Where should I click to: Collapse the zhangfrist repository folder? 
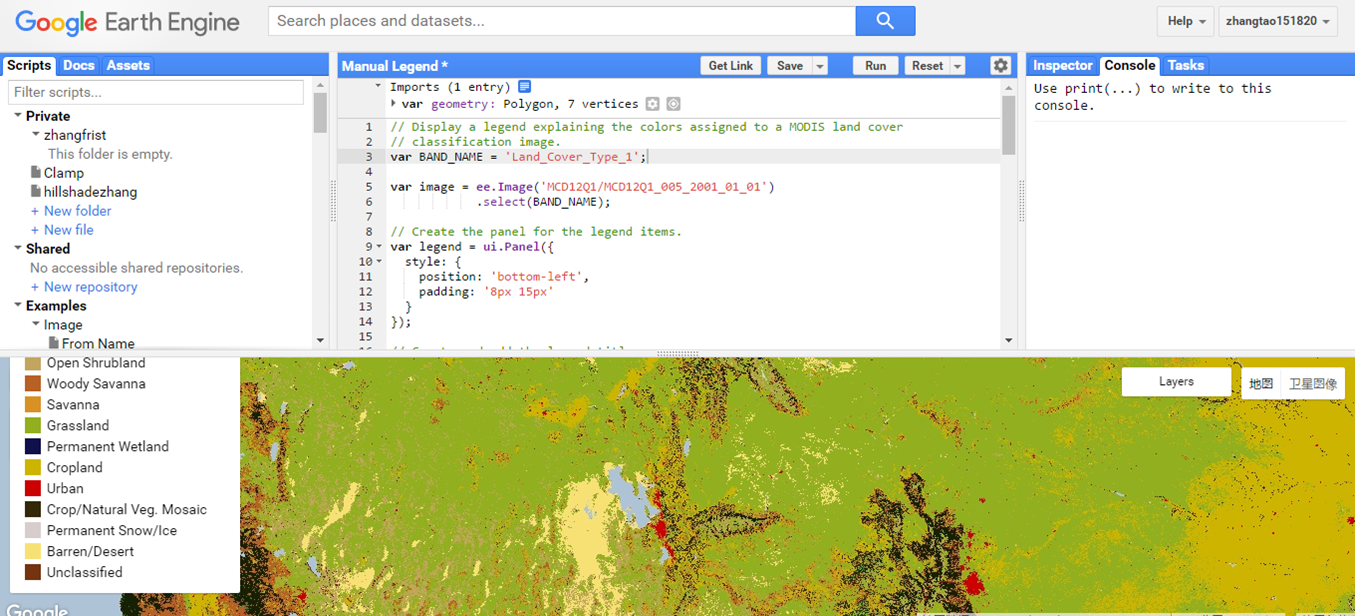point(36,135)
